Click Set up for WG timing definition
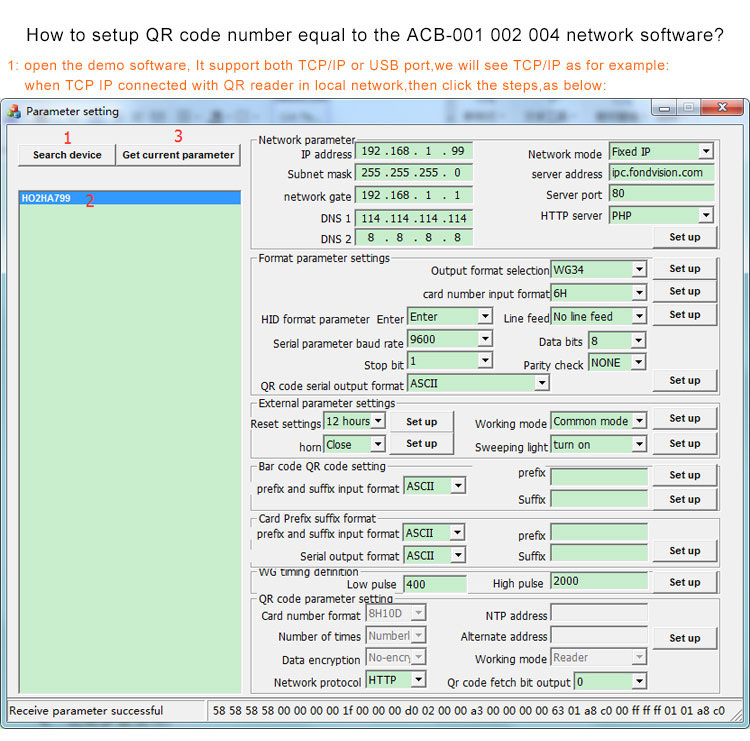Image resolution: width=750 pixels, height=741 pixels. click(x=685, y=582)
